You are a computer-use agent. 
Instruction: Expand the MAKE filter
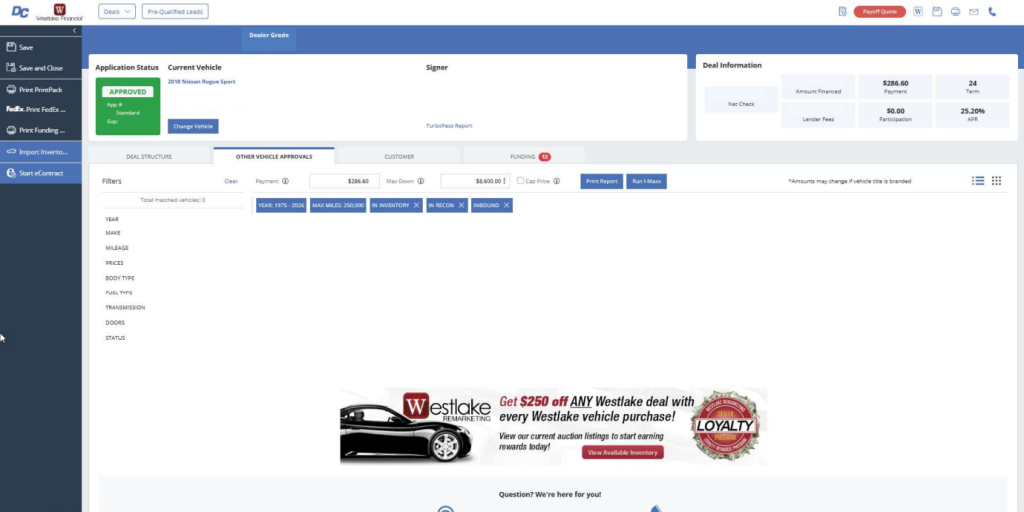click(x=113, y=232)
